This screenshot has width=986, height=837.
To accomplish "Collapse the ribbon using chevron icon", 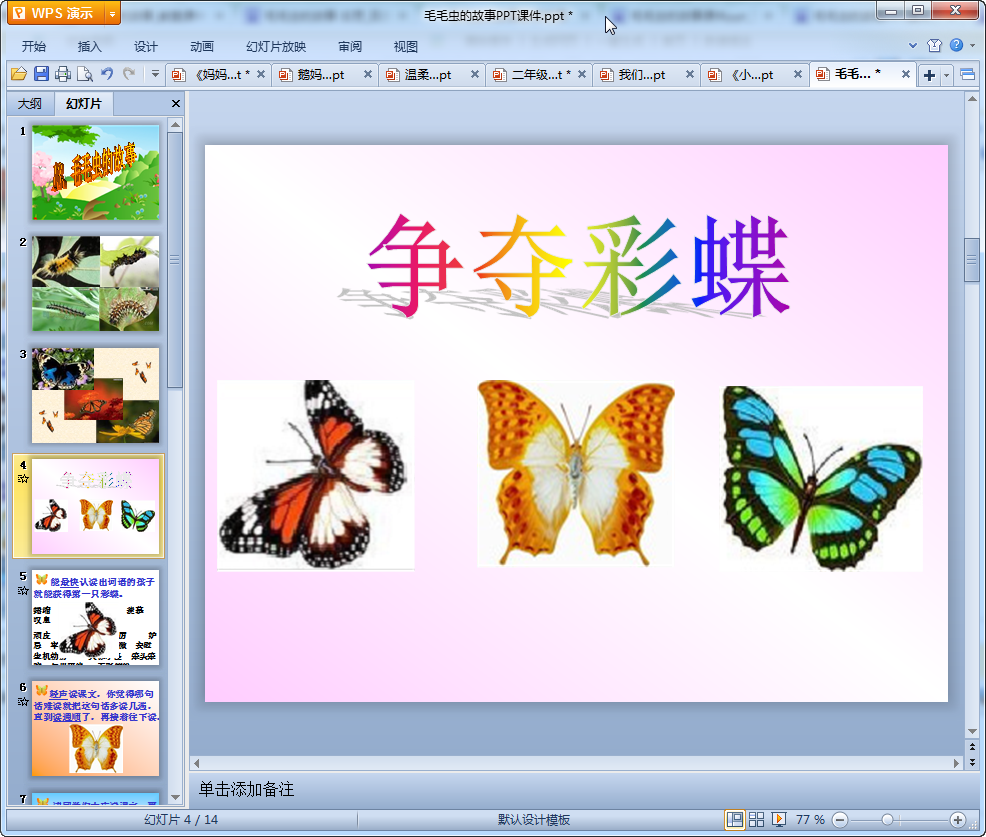I will coord(913,45).
